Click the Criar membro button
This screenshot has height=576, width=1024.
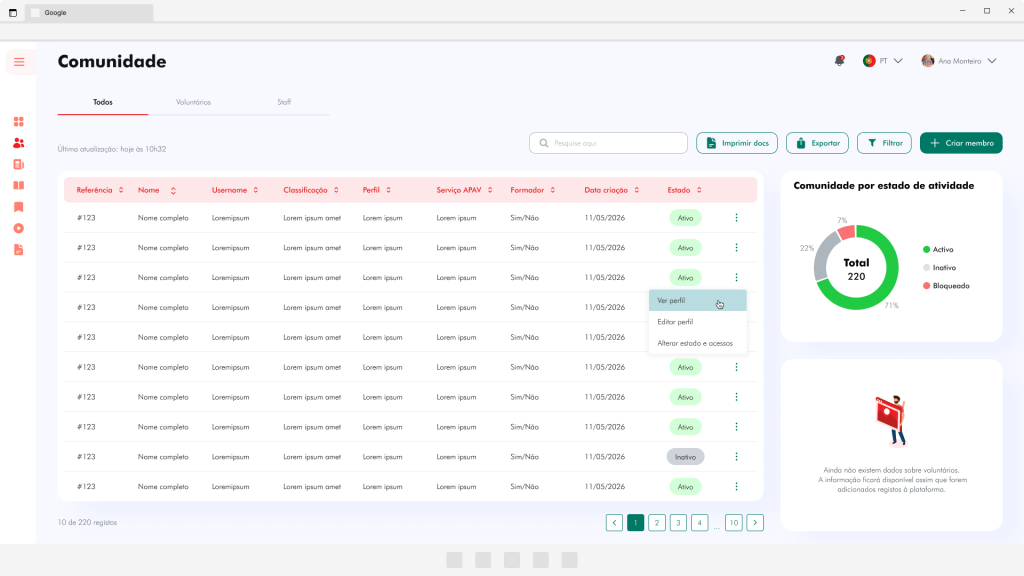(961, 143)
